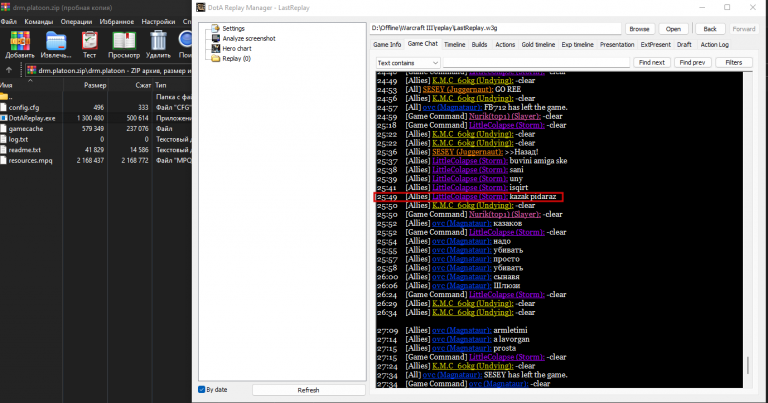
Task: Open the Избранное menu in WinRAR
Action: click(117, 22)
